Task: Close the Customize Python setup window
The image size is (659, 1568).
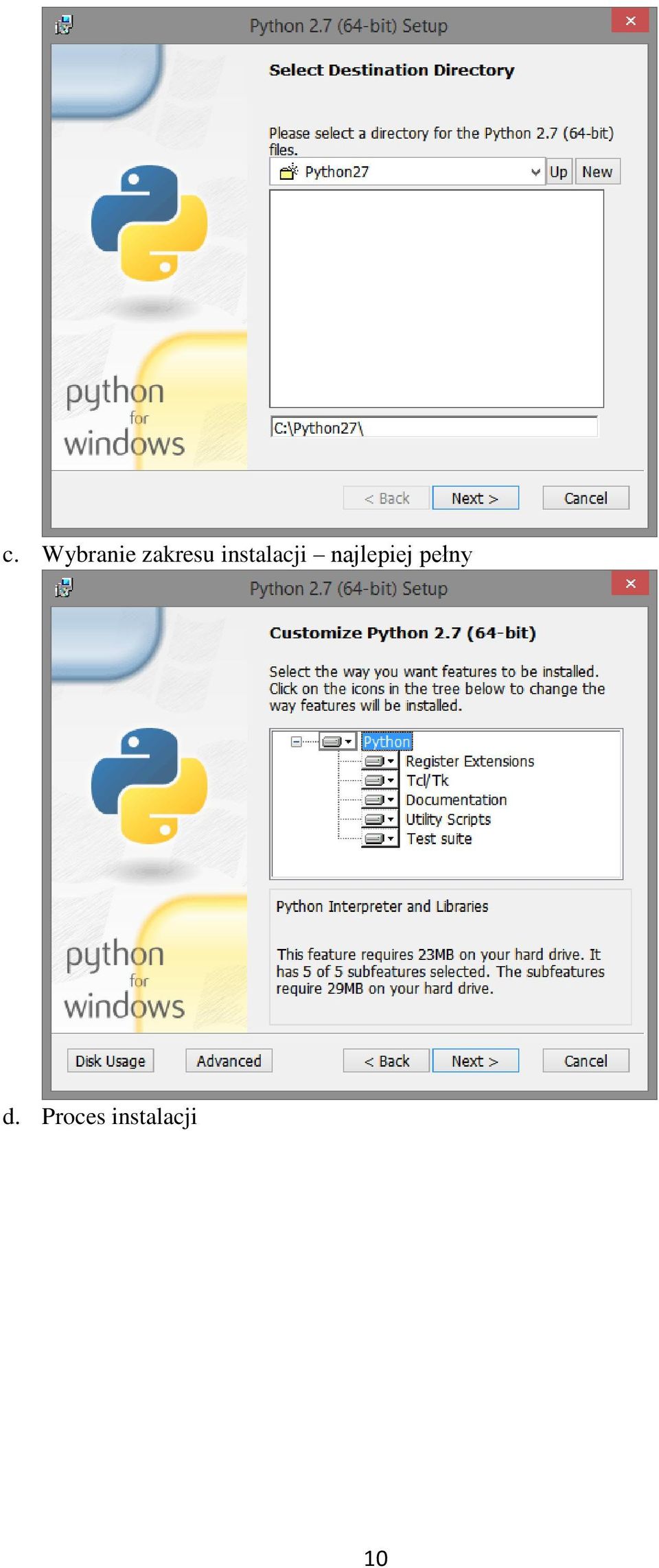Action: tap(630, 583)
